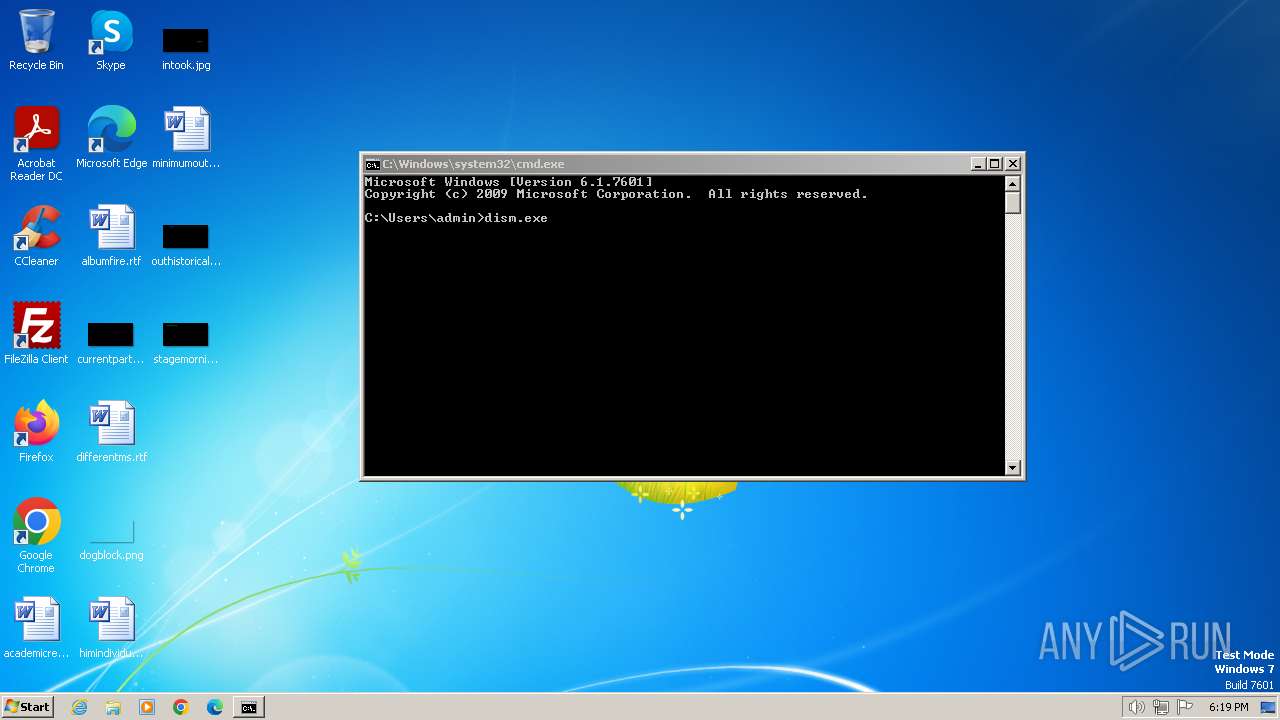Image resolution: width=1280 pixels, height=720 pixels.
Task: Launch FileZilla Client shortcut
Action: pyautogui.click(x=36, y=334)
